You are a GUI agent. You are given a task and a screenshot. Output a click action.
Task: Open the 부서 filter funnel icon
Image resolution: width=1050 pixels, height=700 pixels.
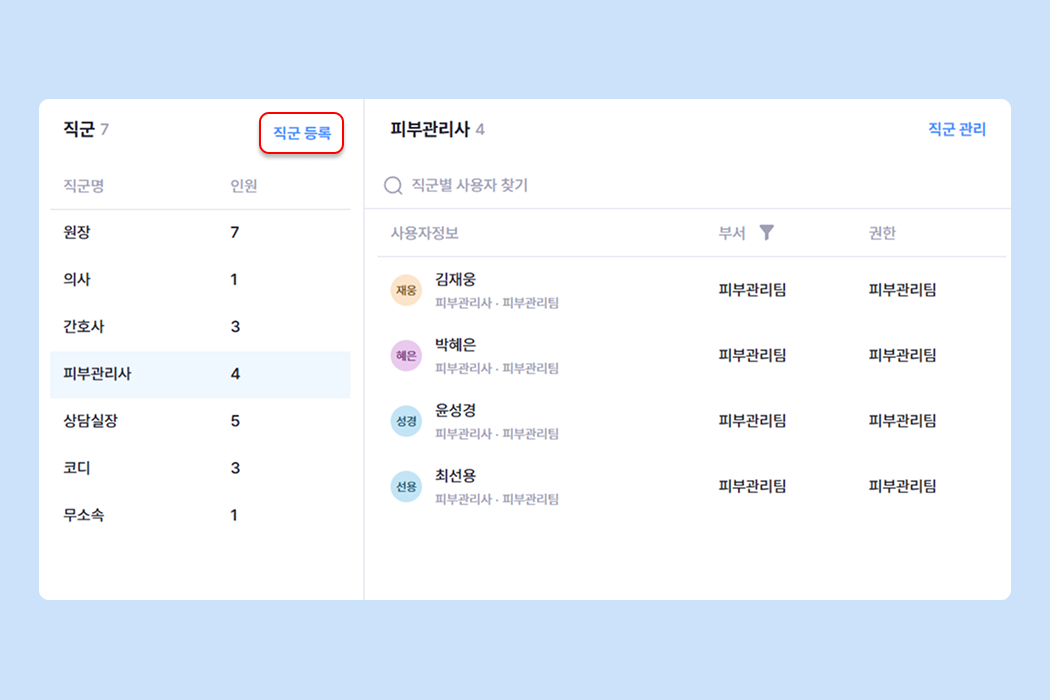766,233
